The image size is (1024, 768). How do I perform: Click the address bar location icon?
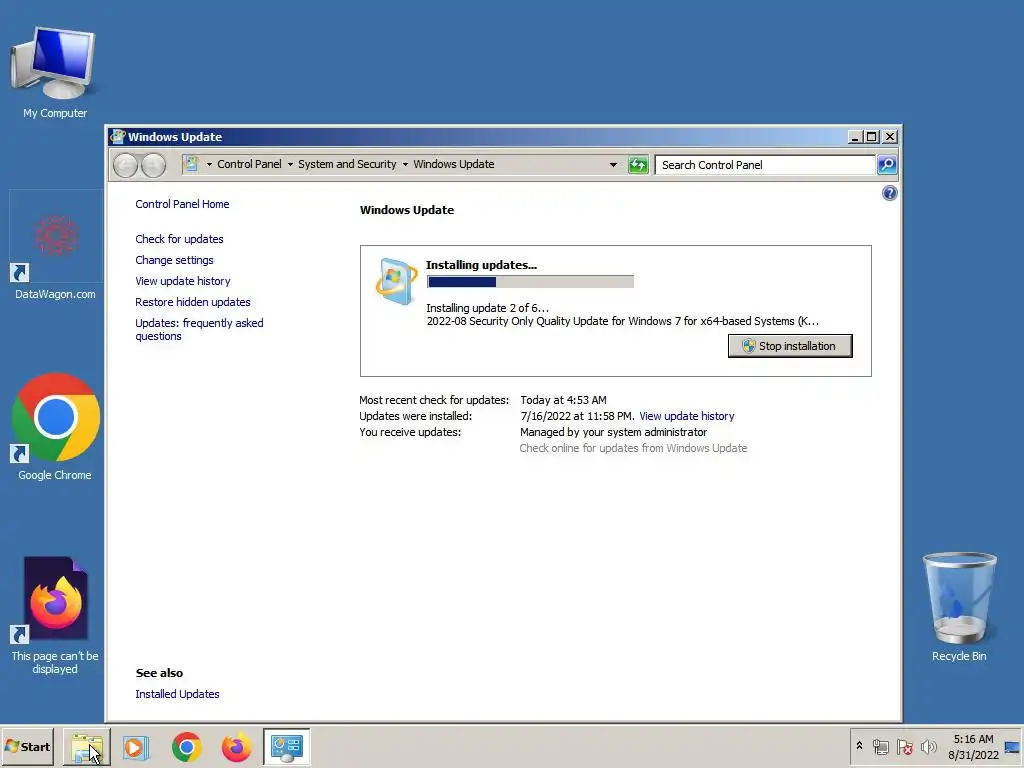click(x=190, y=164)
